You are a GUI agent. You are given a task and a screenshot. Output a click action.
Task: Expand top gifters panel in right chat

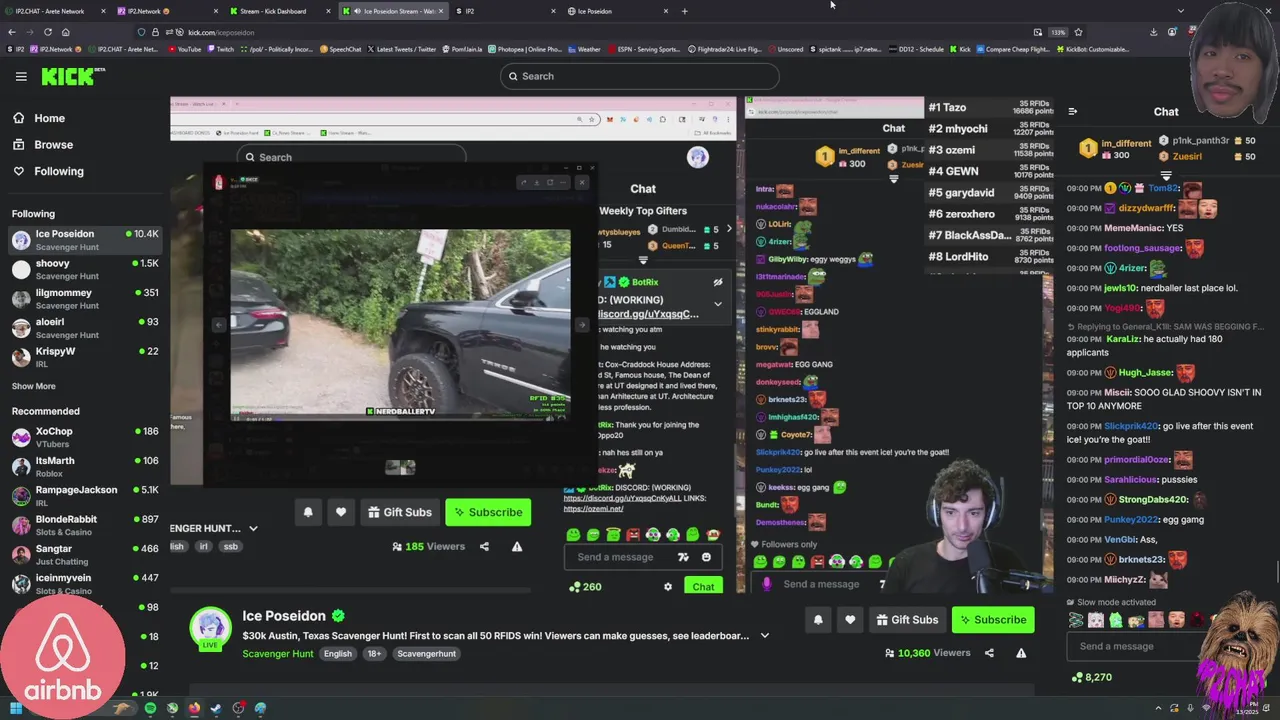[1165, 175]
